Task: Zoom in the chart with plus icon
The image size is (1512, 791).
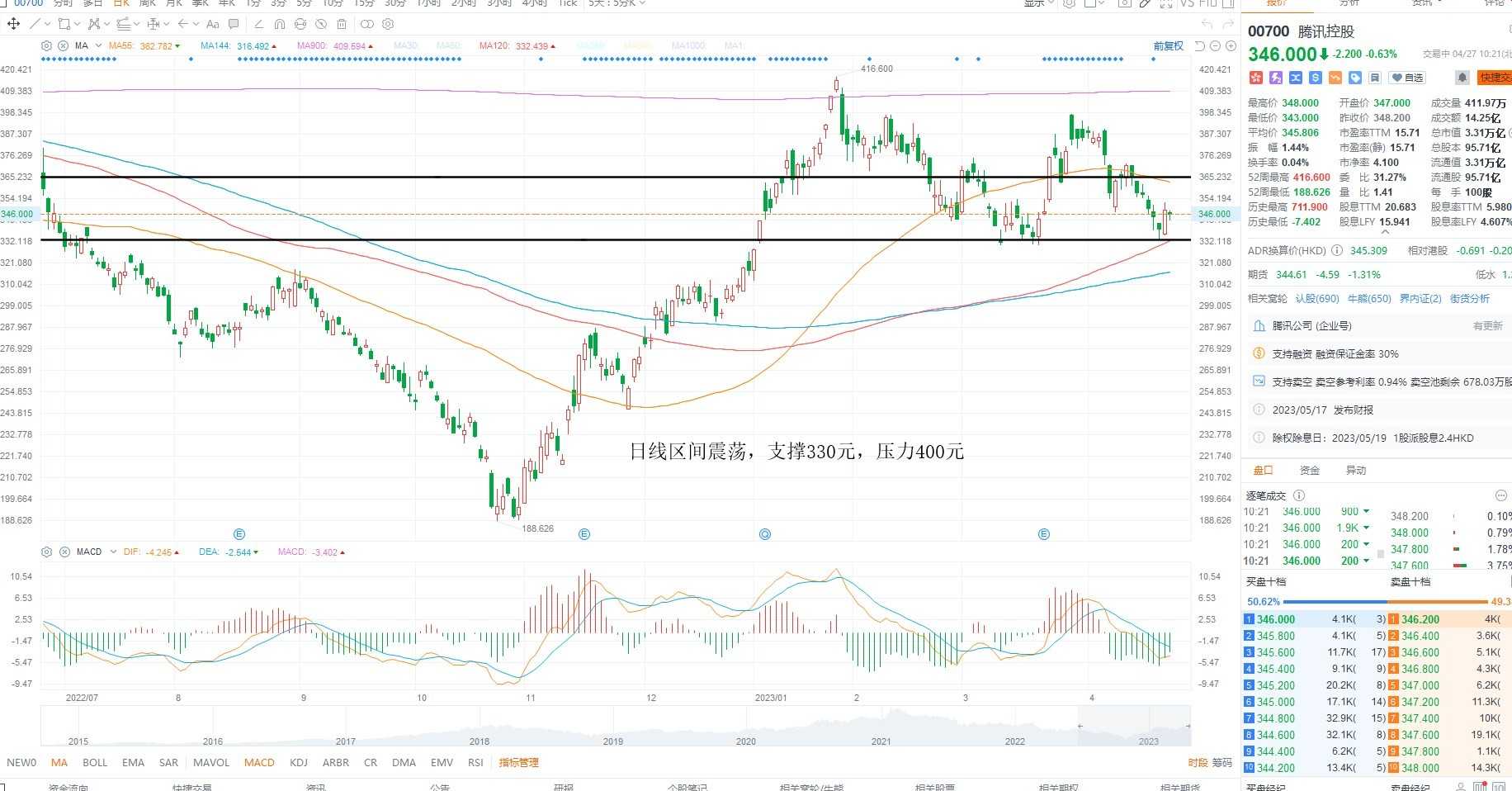Action: coord(1231,46)
